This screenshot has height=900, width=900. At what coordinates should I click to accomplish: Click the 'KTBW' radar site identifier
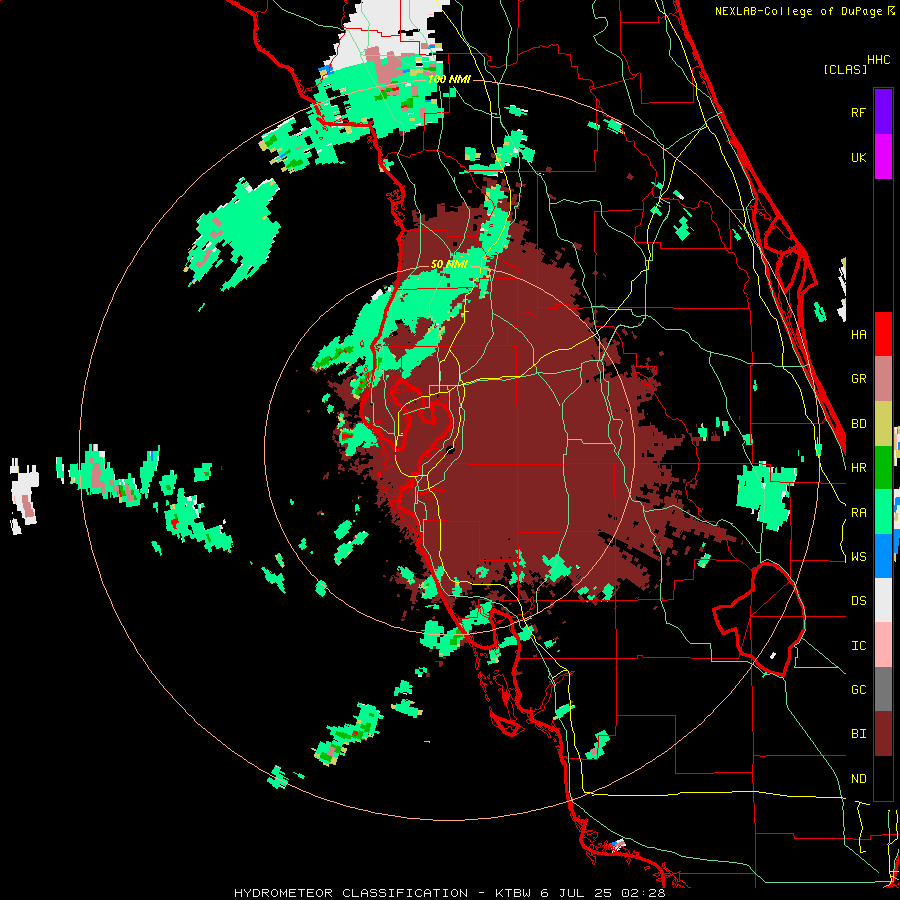point(514,893)
